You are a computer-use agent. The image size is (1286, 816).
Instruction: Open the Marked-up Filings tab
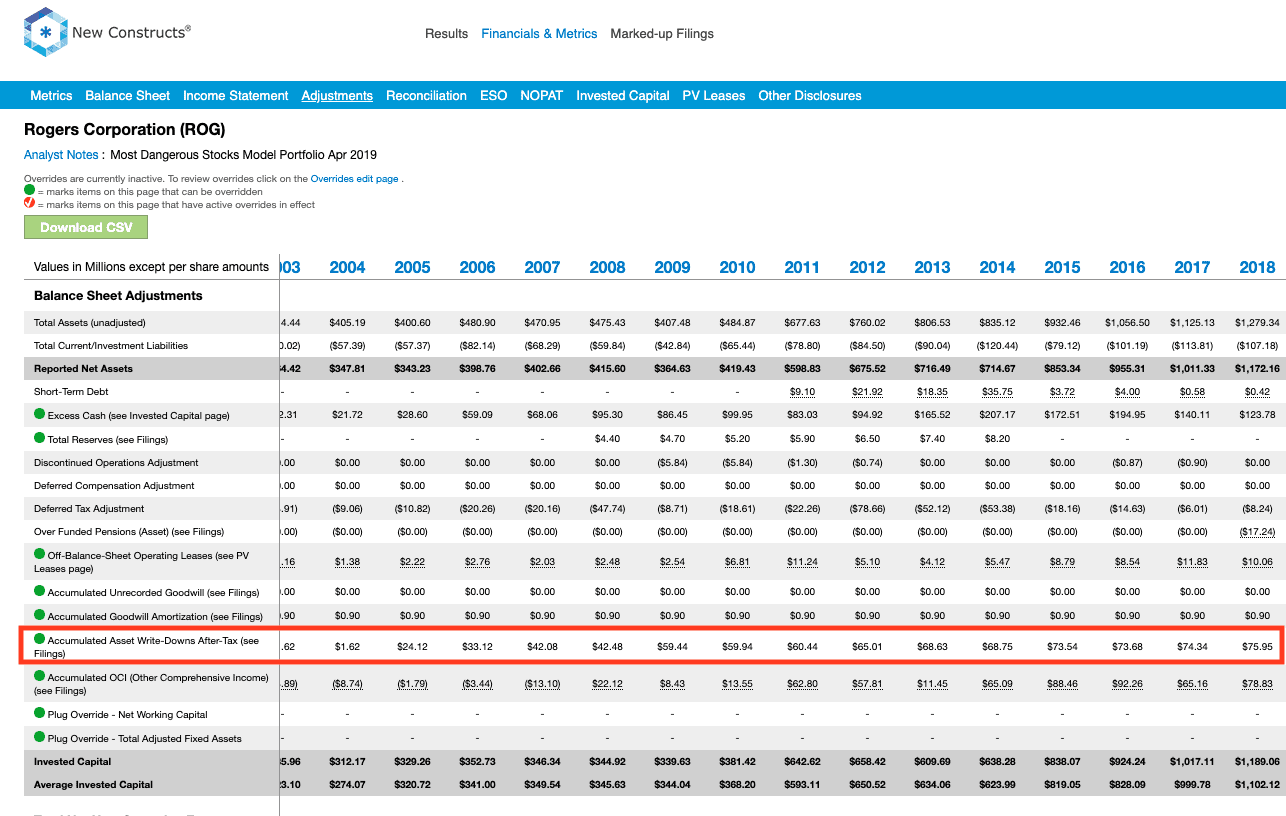click(662, 34)
